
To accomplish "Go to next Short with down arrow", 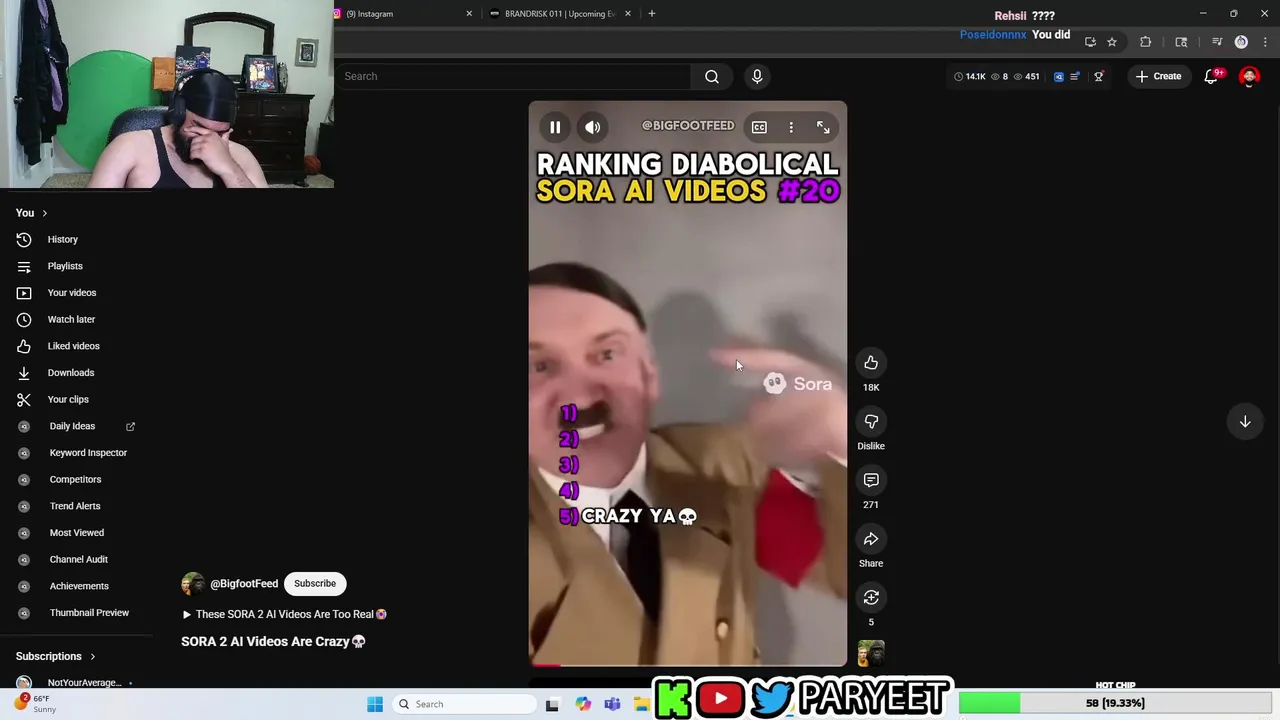I will click(x=1245, y=422).
